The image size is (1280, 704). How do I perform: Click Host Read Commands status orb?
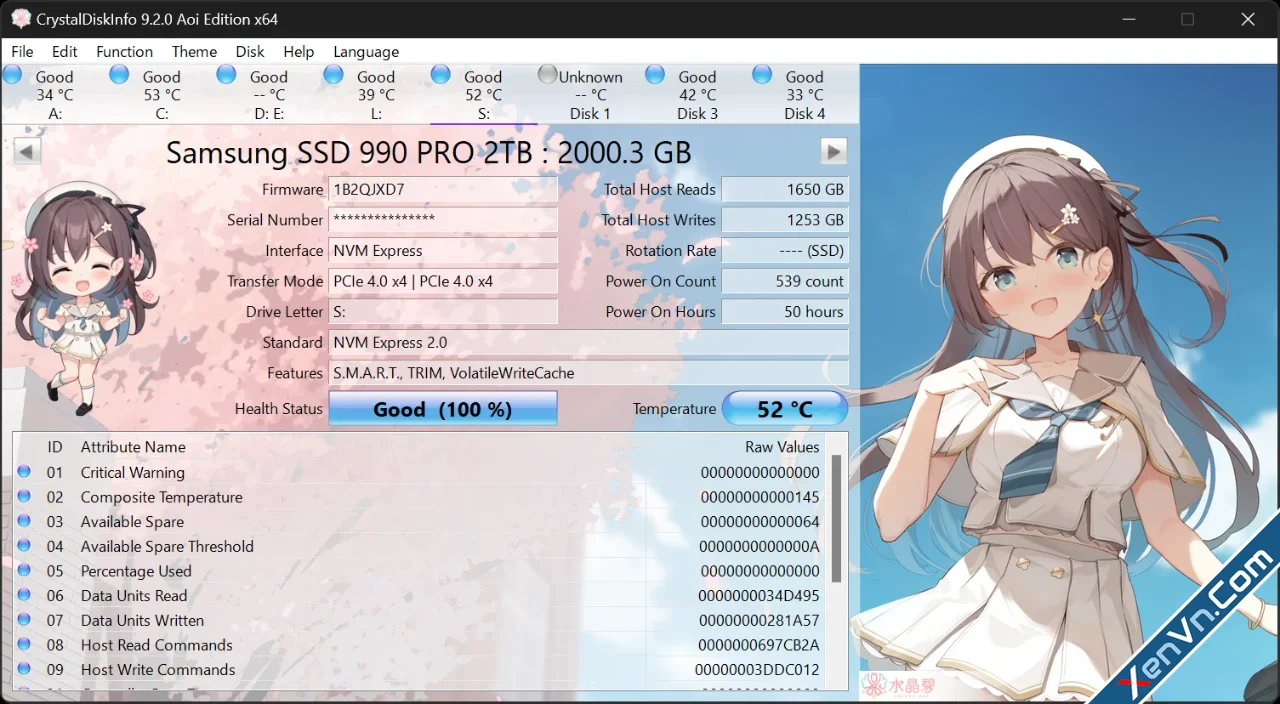[x=24, y=644]
